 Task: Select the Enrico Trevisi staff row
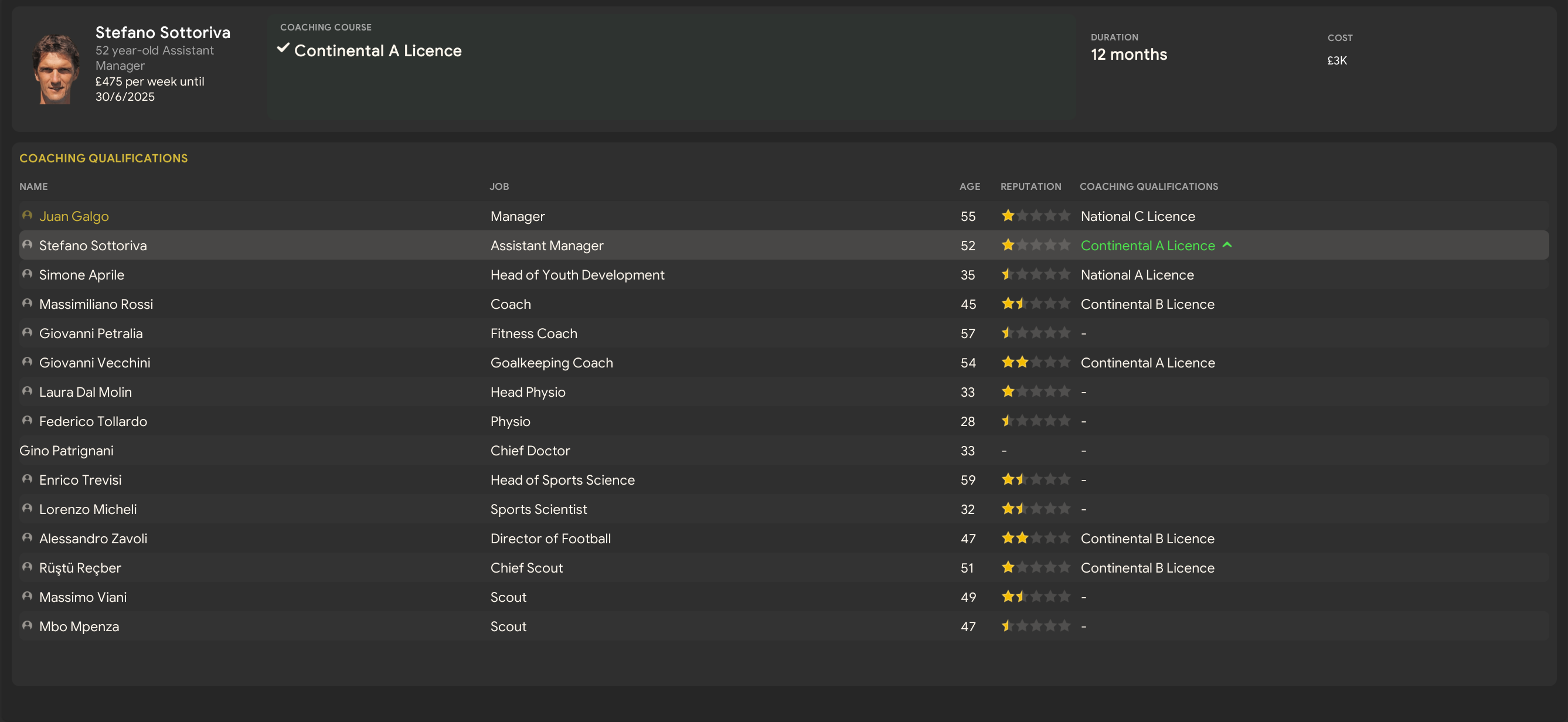click(80, 480)
